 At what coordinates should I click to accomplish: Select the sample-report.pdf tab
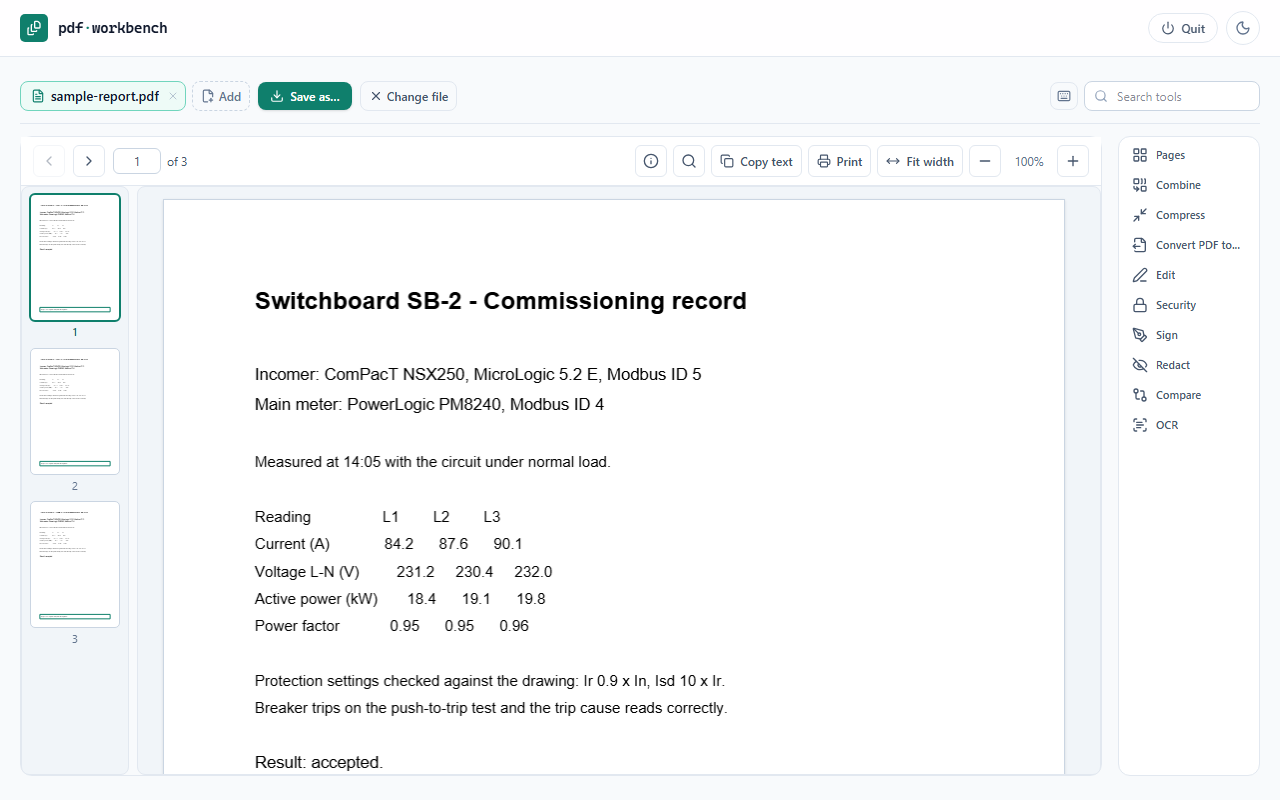pyautogui.click(x=103, y=96)
